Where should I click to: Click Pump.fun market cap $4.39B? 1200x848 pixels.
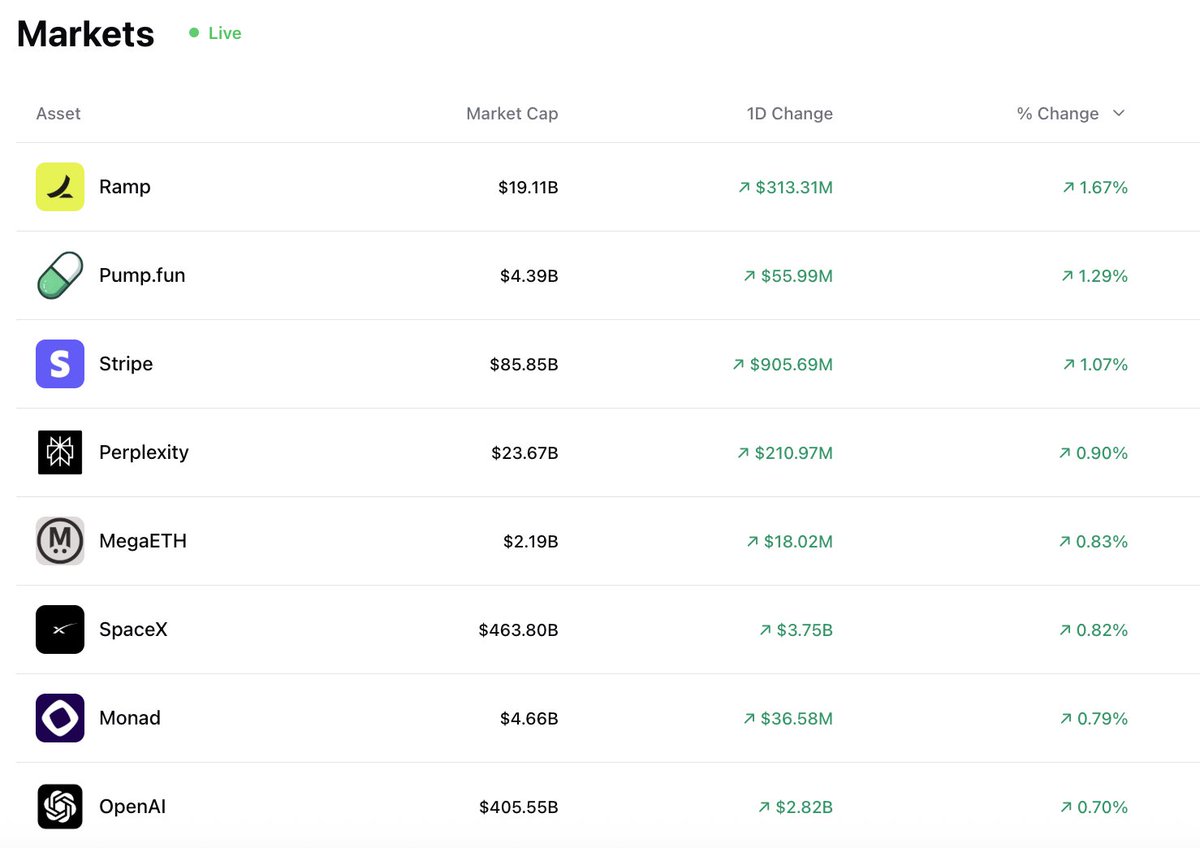coord(529,276)
